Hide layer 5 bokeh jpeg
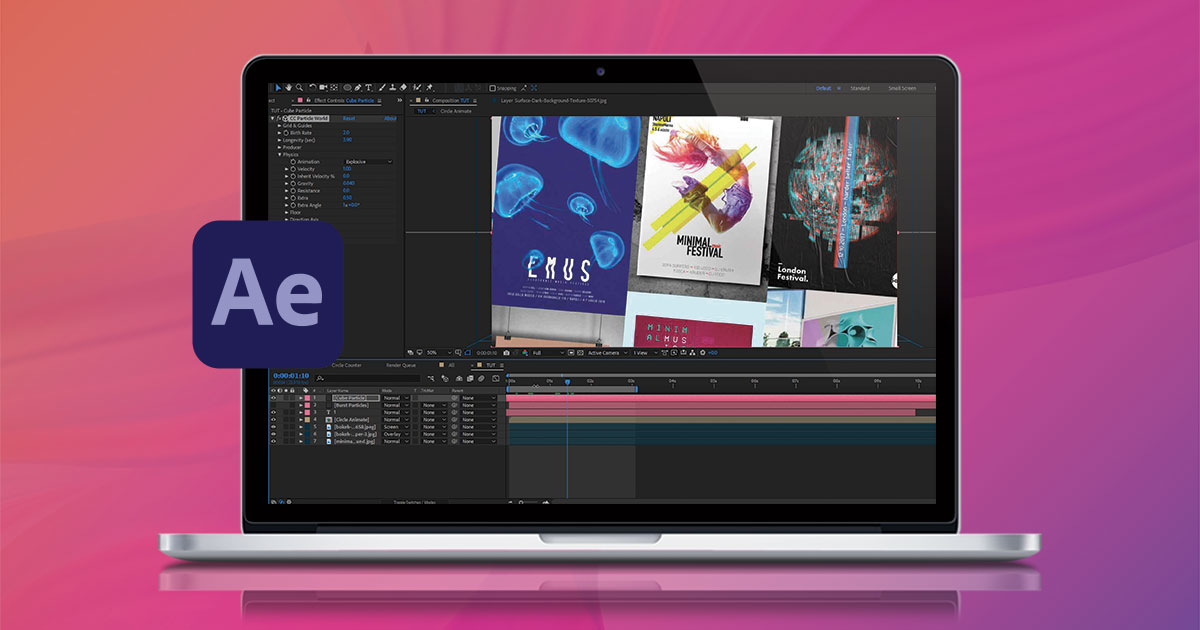 point(273,427)
